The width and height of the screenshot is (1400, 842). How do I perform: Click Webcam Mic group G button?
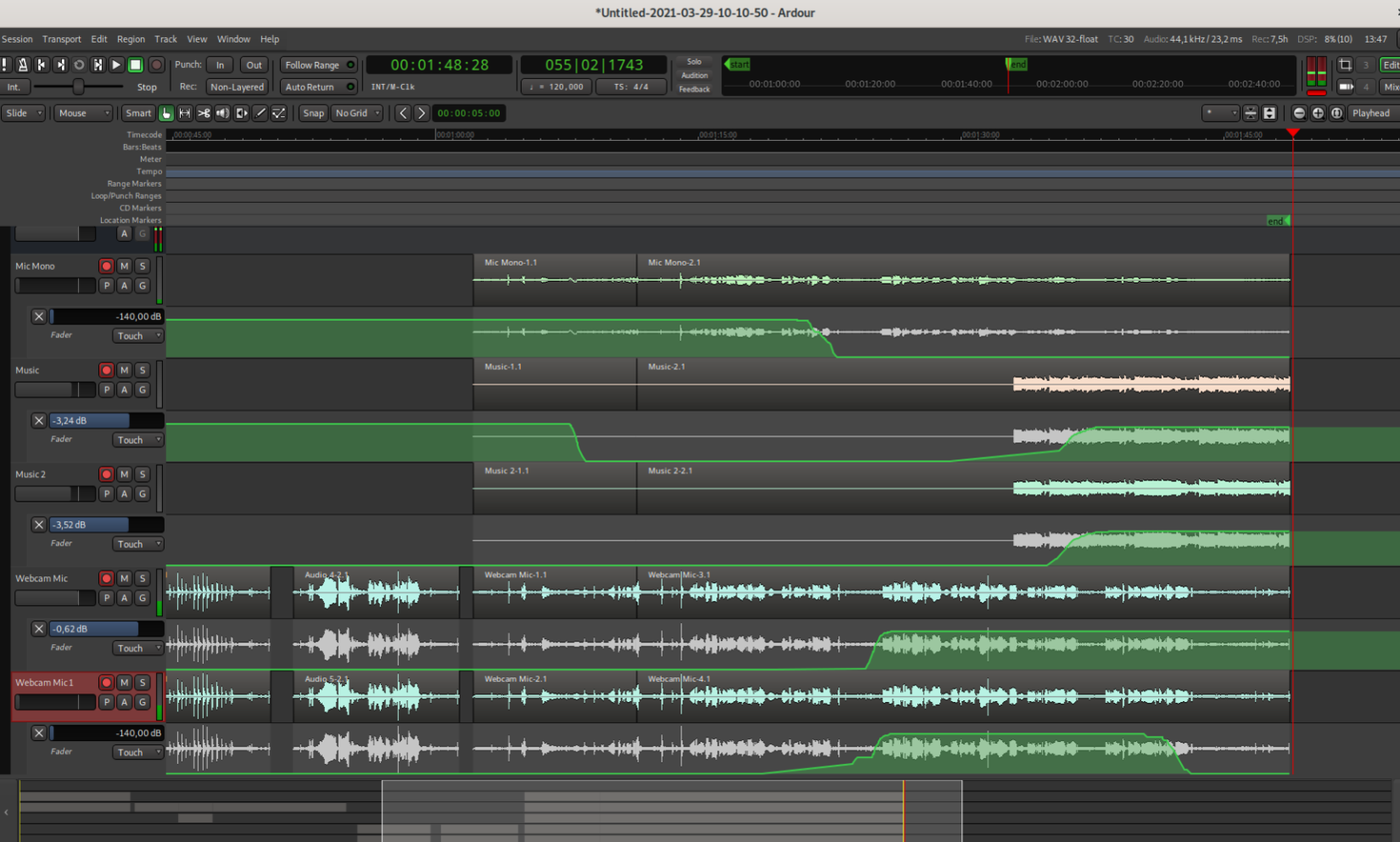[142, 598]
